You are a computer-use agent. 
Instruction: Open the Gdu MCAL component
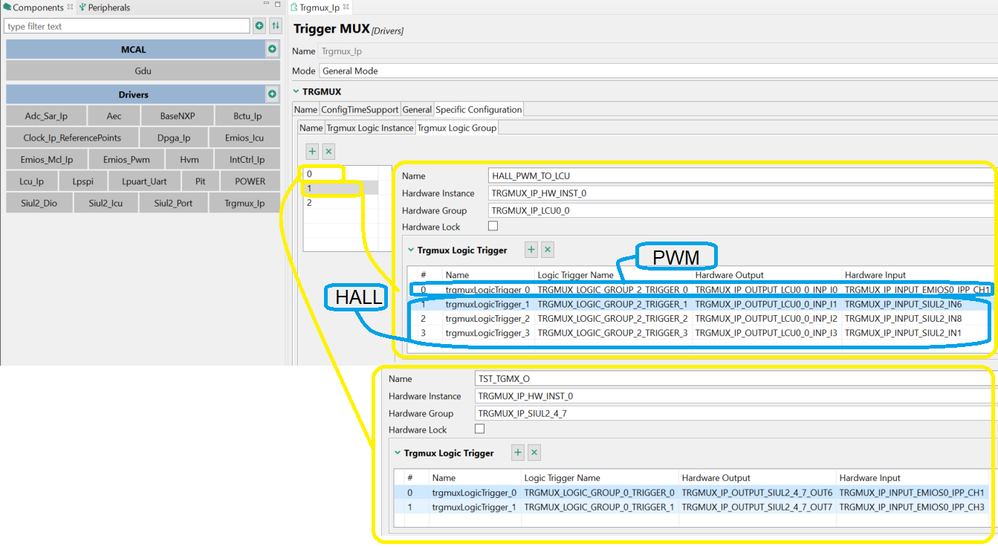(x=143, y=71)
